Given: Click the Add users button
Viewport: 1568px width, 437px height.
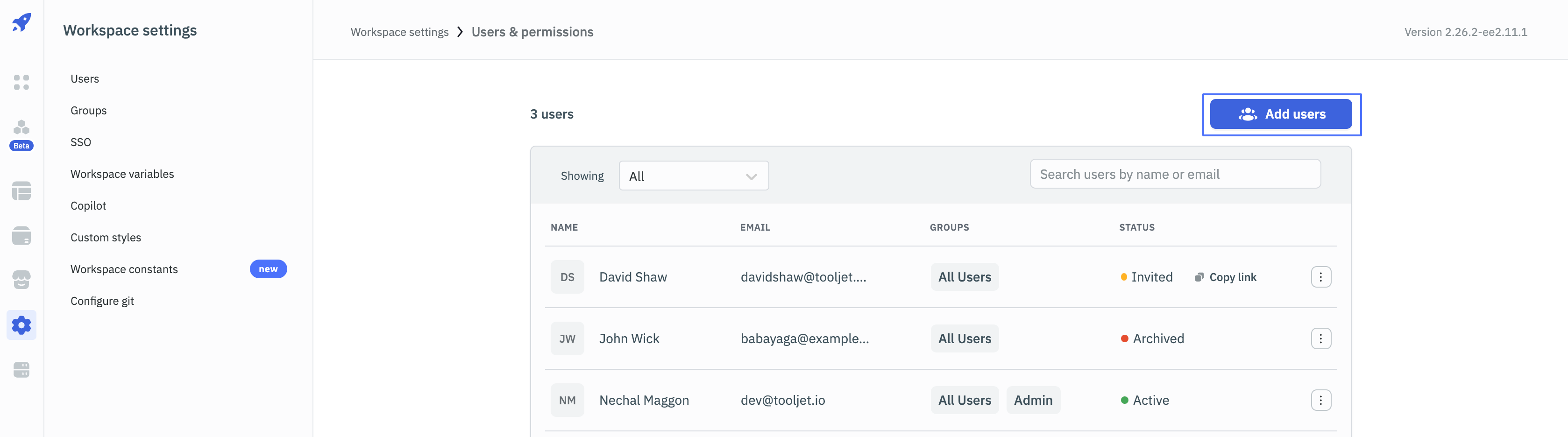Looking at the screenshot, I should 1281,114.
